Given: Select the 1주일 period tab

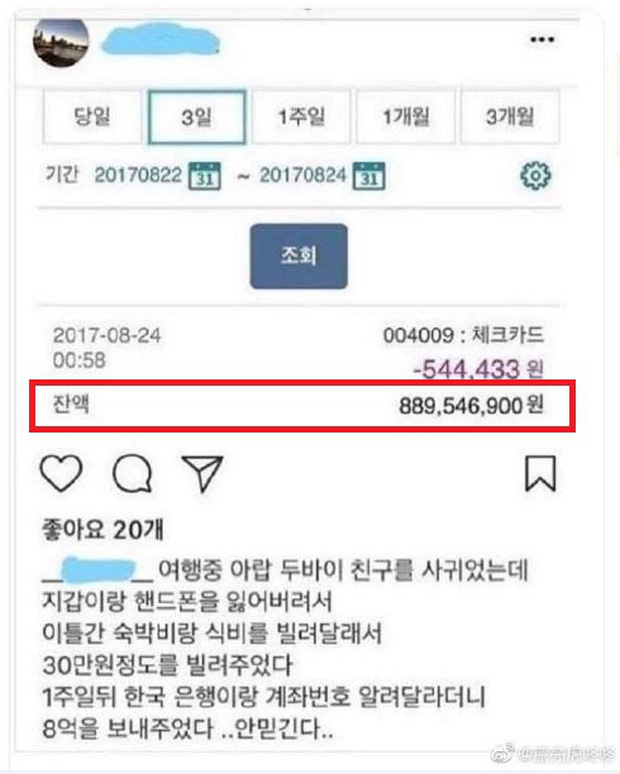Looking at the screenshot, I should click(301, 117).
